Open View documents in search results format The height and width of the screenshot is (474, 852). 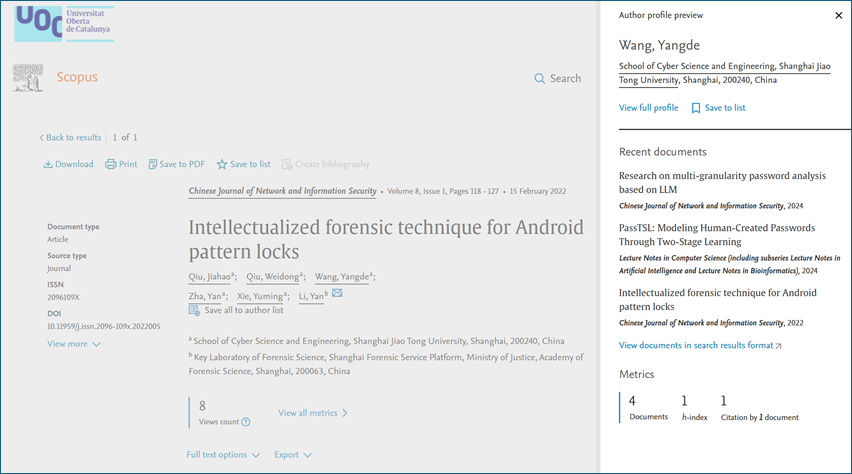699,345
